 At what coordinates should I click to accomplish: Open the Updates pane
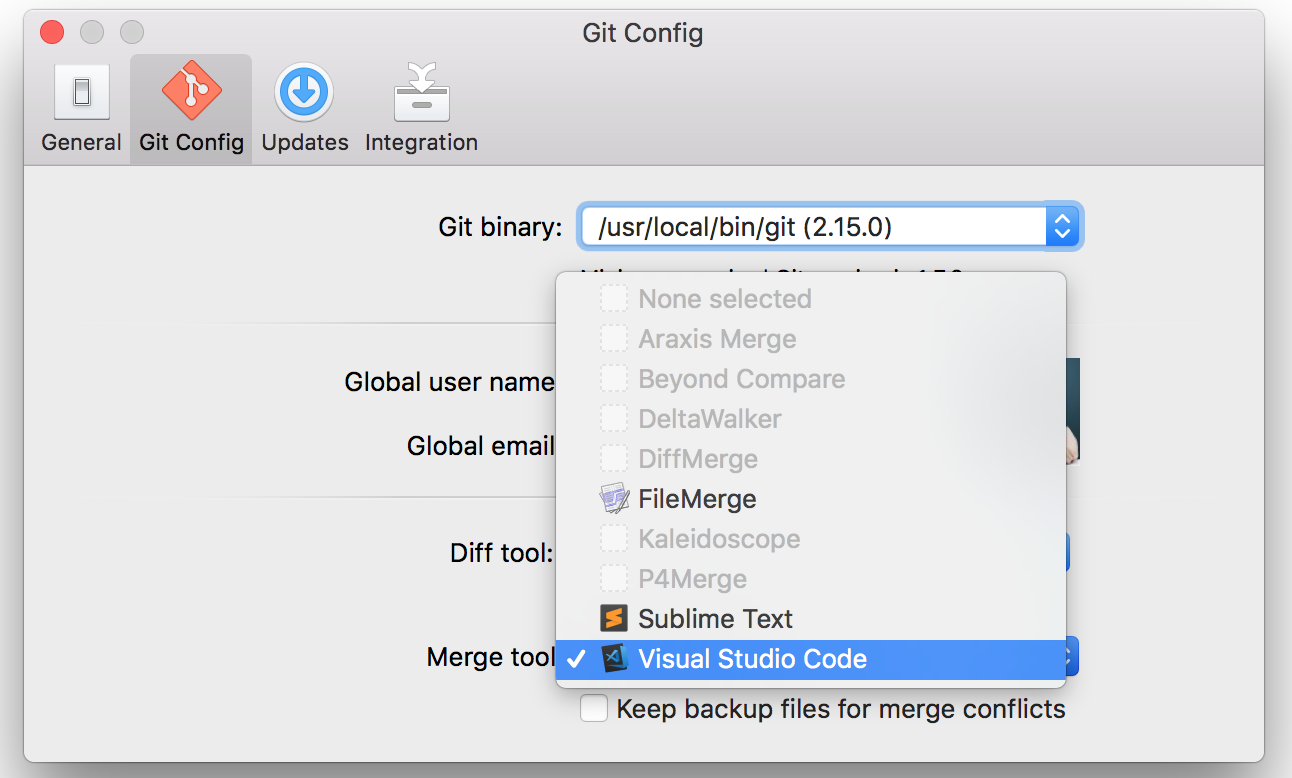tap(304, 105)
